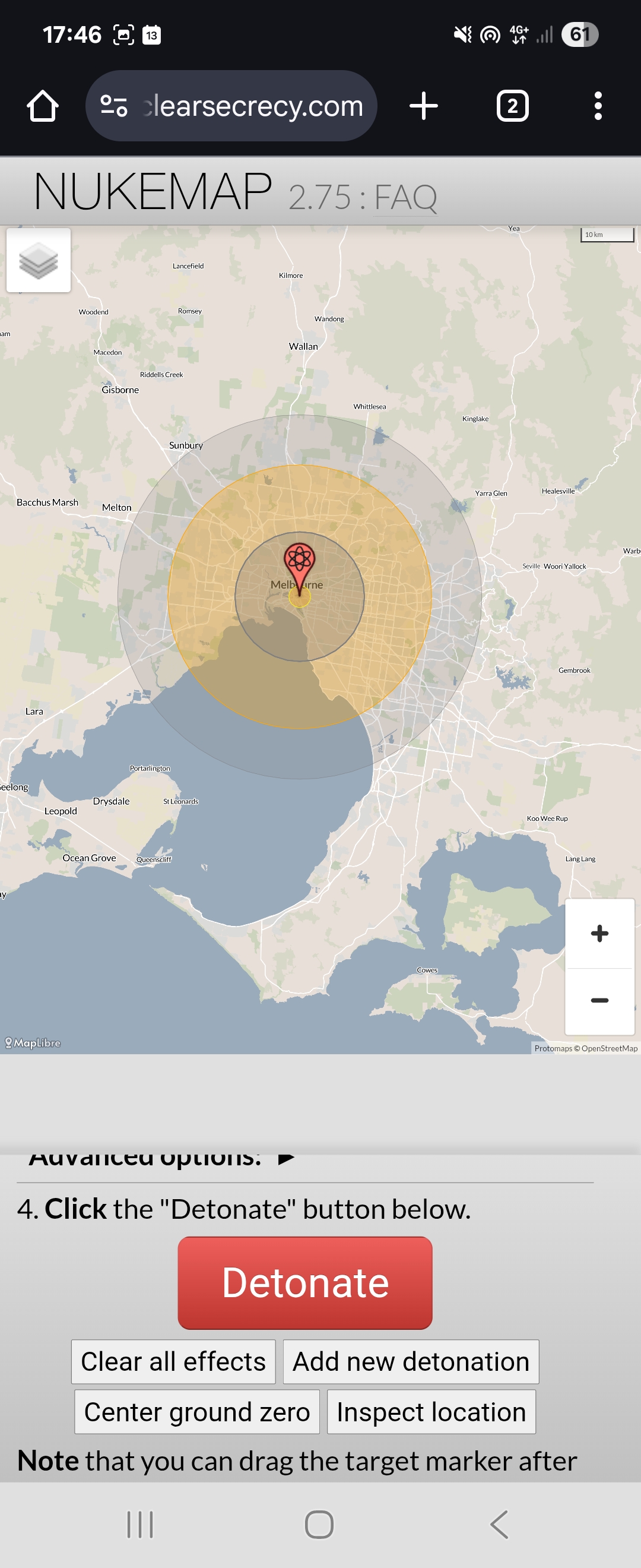The width and height of the screenshot is (641, 1568).
Task: Tap the Android back navigation button
Action: (499, 1525)
